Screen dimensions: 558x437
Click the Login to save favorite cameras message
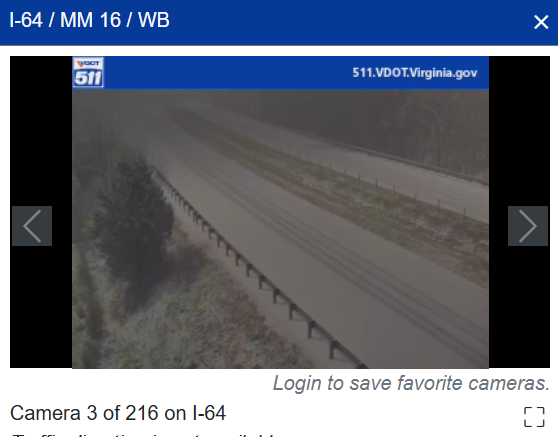(x=411, y=383)
